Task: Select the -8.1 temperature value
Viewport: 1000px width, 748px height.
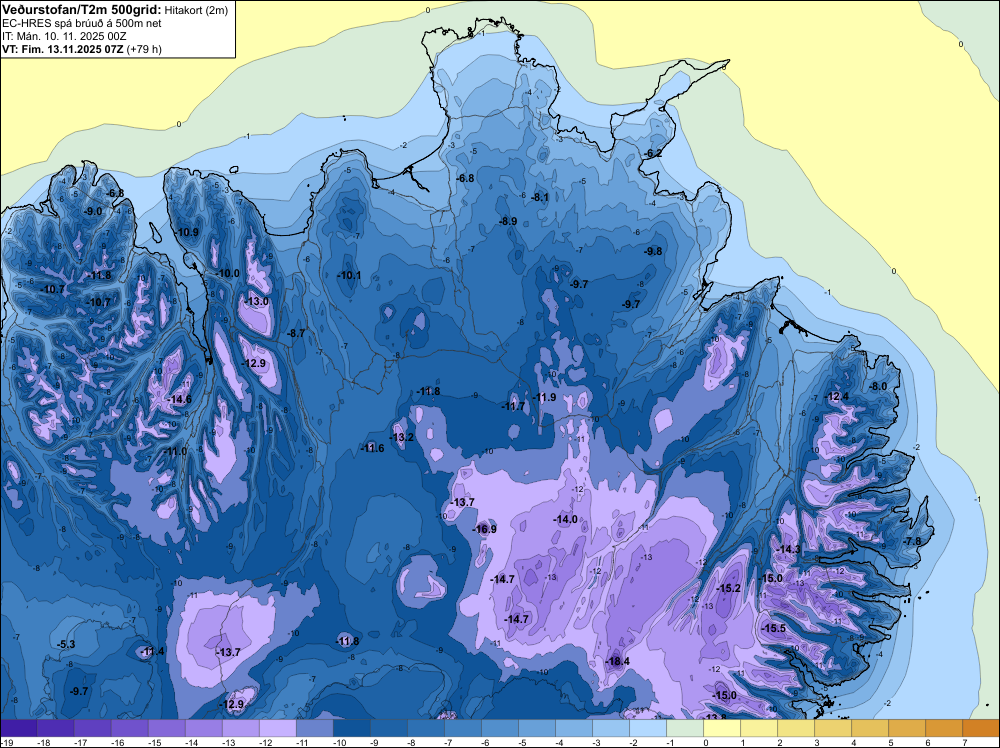Action: click(x=540, y=198)
